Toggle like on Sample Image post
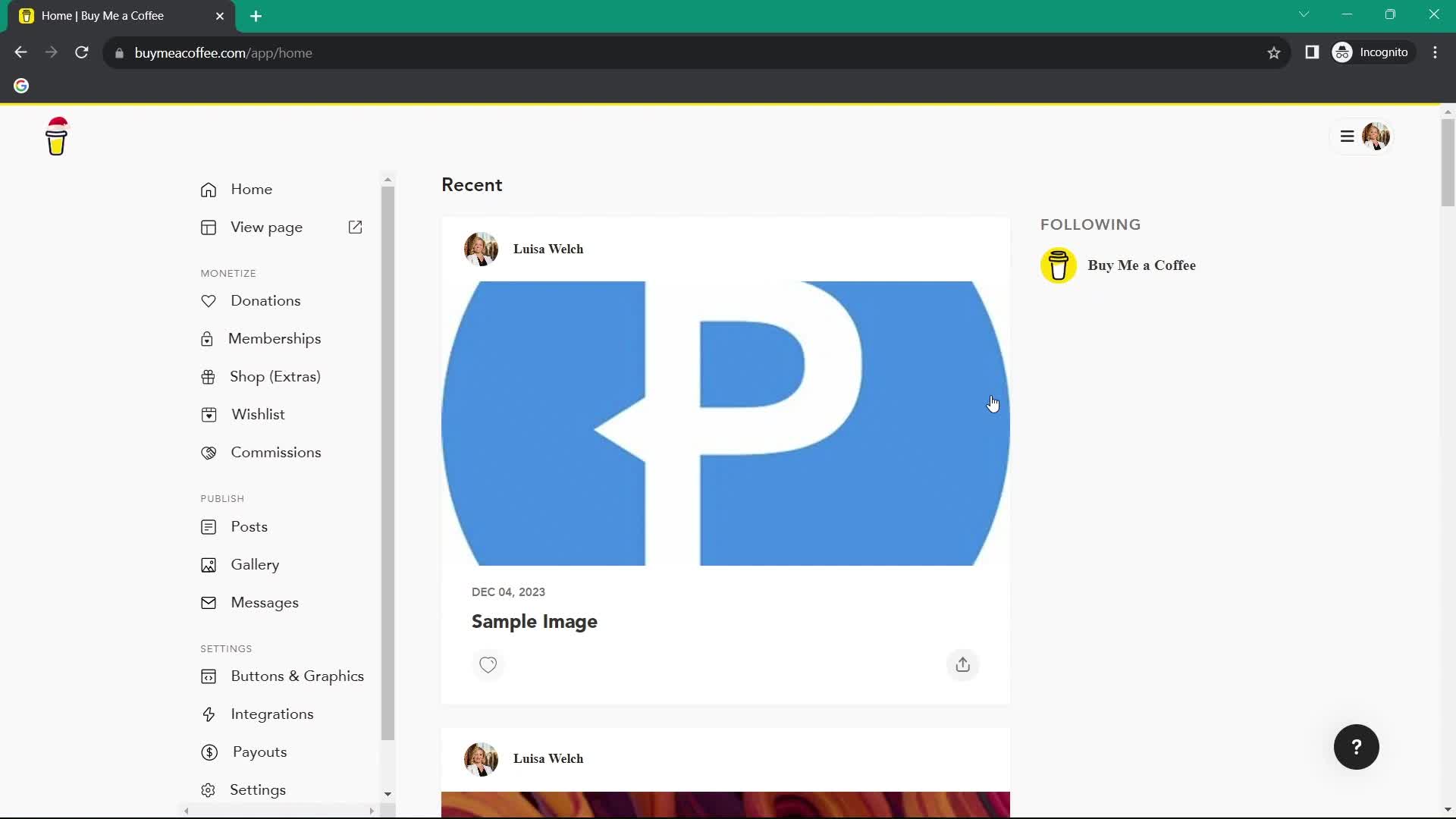The width and height of the screenshot is (1456, 819). click(487, 665)
